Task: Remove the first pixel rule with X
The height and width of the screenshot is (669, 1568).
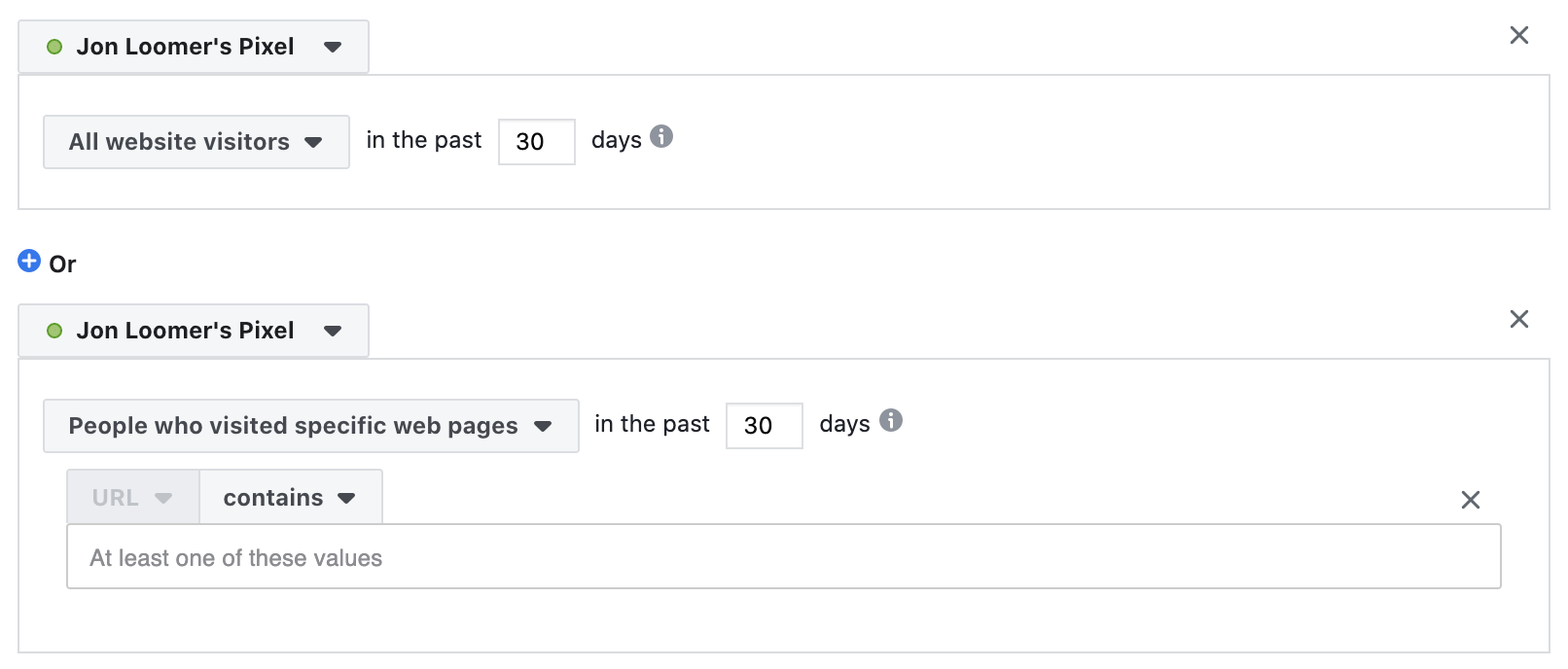Action: point(1519,35)
